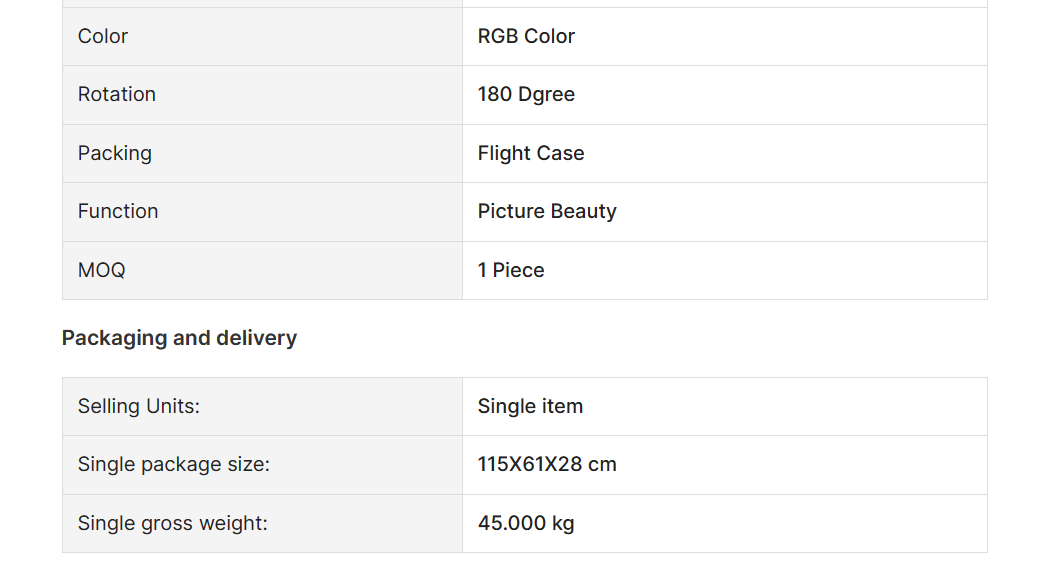Select the RGB Color value
The image size is (1052, 569).
pos(526,36)
